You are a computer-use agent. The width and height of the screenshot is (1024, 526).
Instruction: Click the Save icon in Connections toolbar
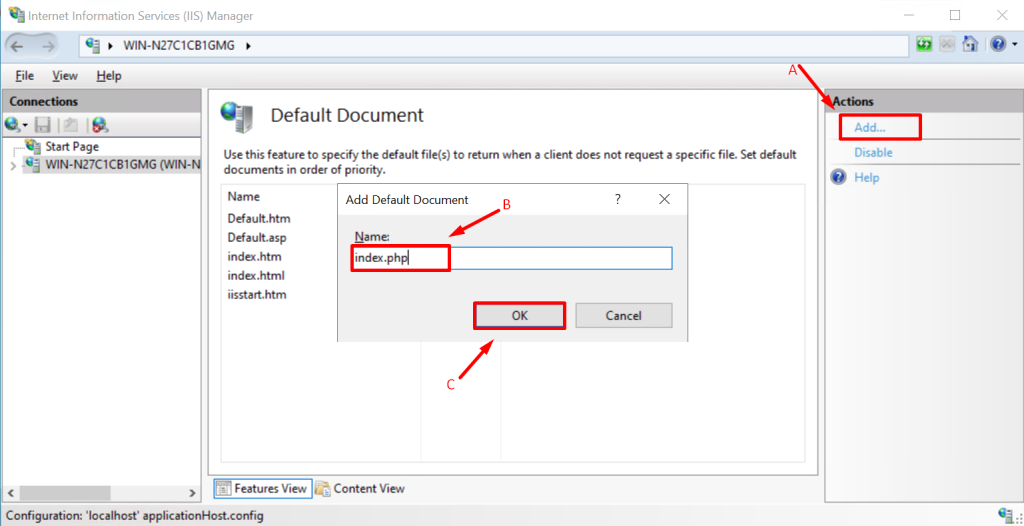[43, 125]
